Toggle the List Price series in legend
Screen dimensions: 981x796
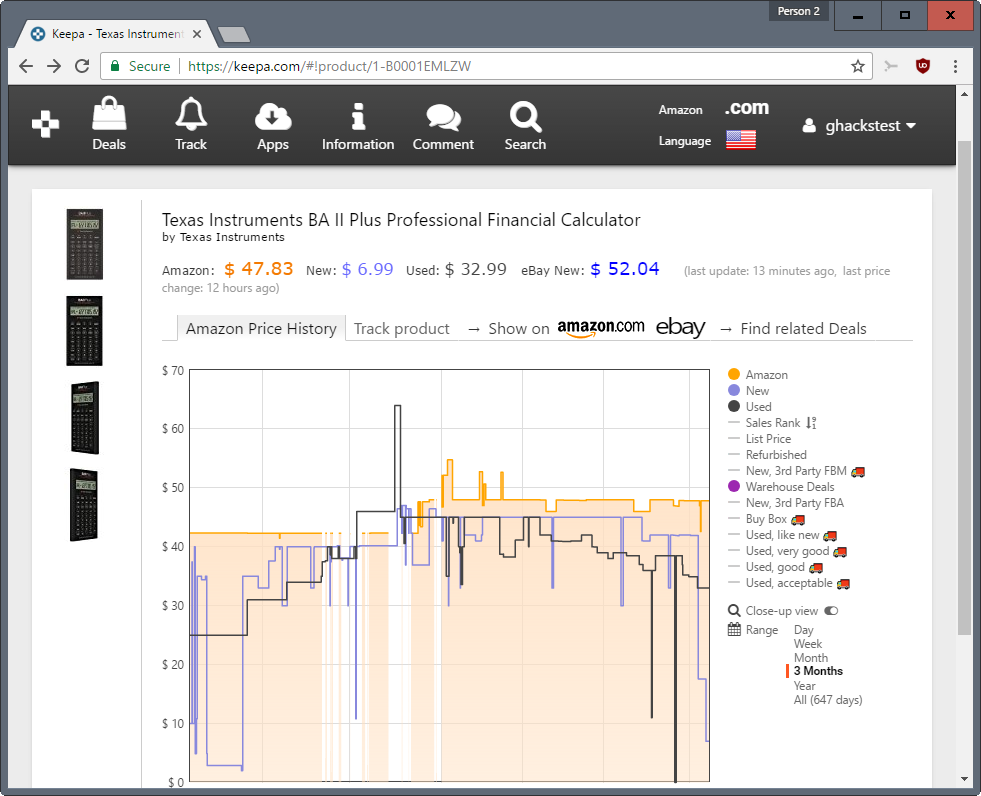(x=760, y=439)
